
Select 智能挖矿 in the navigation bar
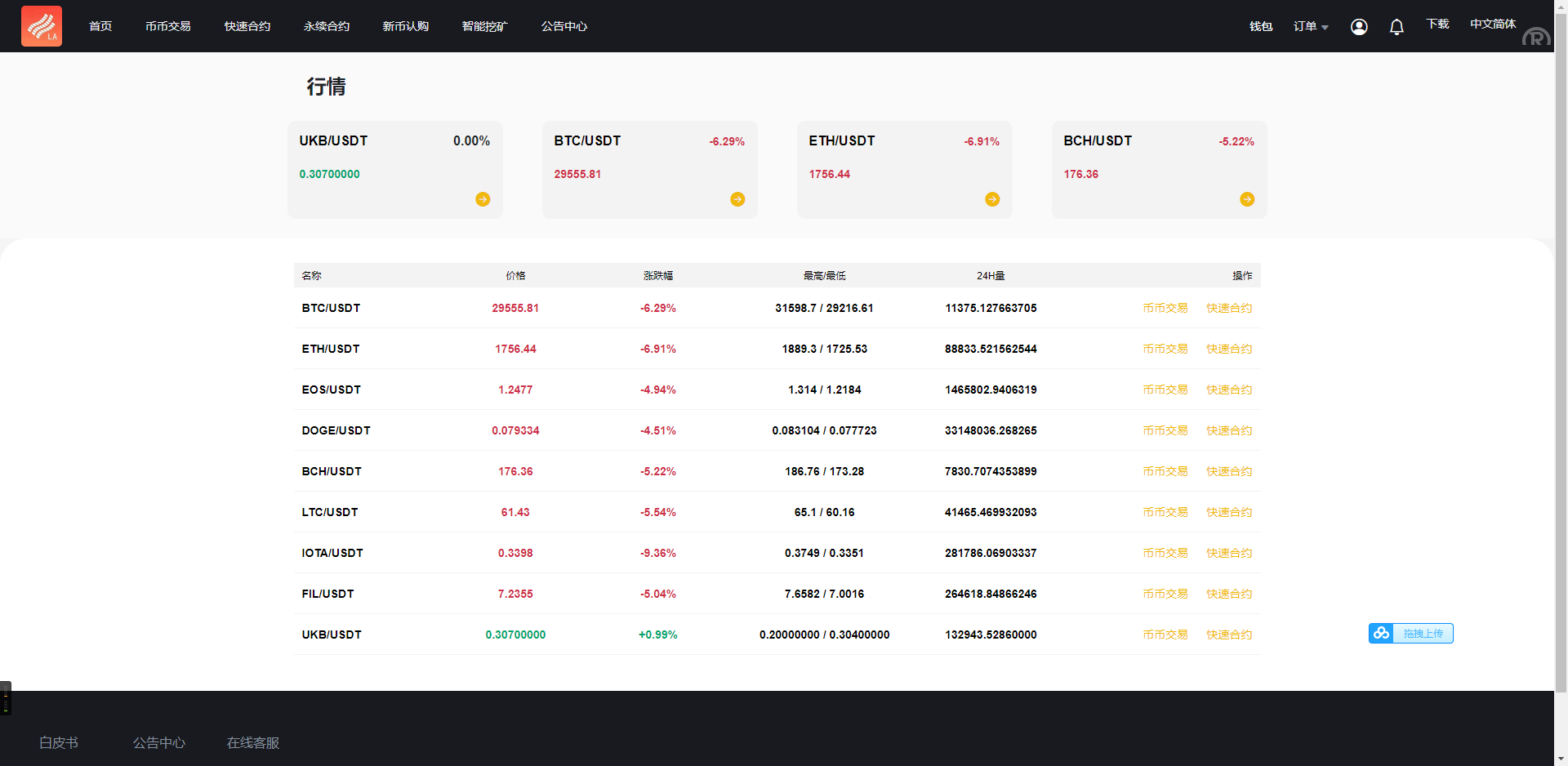coord(484,26)
